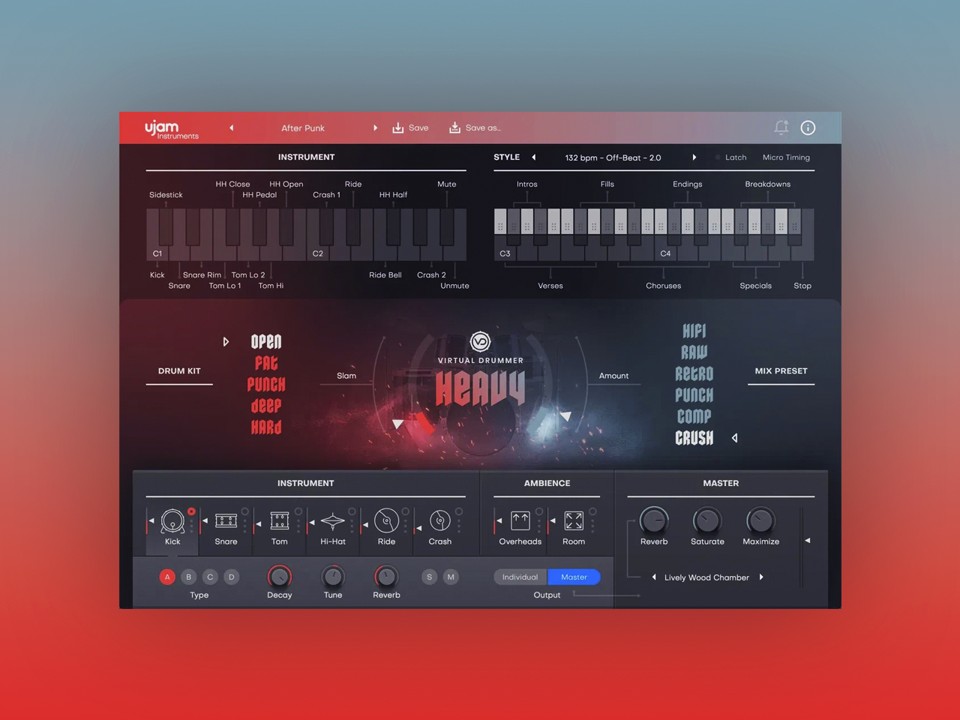
Task: Adjust the Saturate knob
Action: tap(707, 521)
